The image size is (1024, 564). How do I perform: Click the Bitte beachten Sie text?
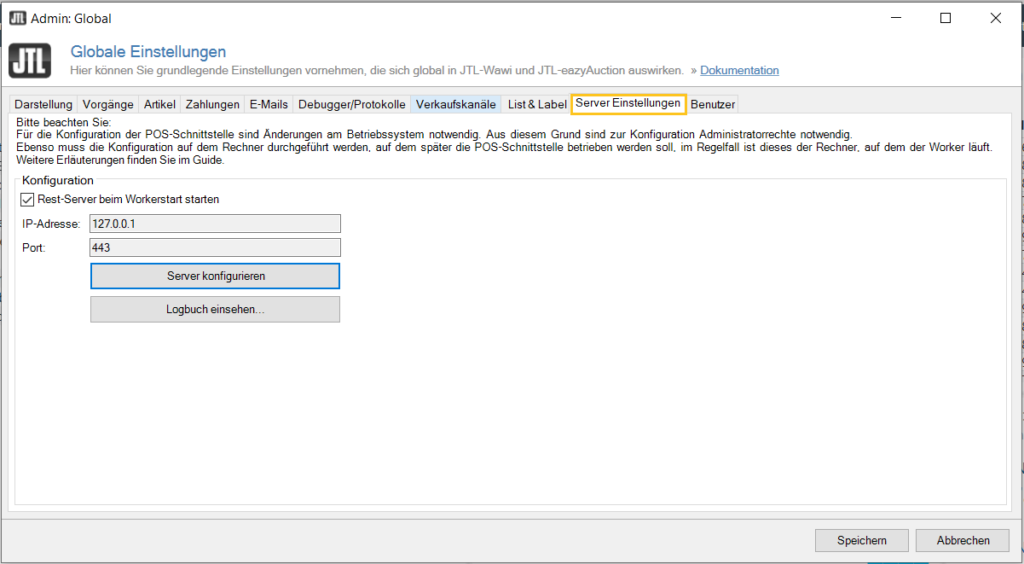pos(64,123)
